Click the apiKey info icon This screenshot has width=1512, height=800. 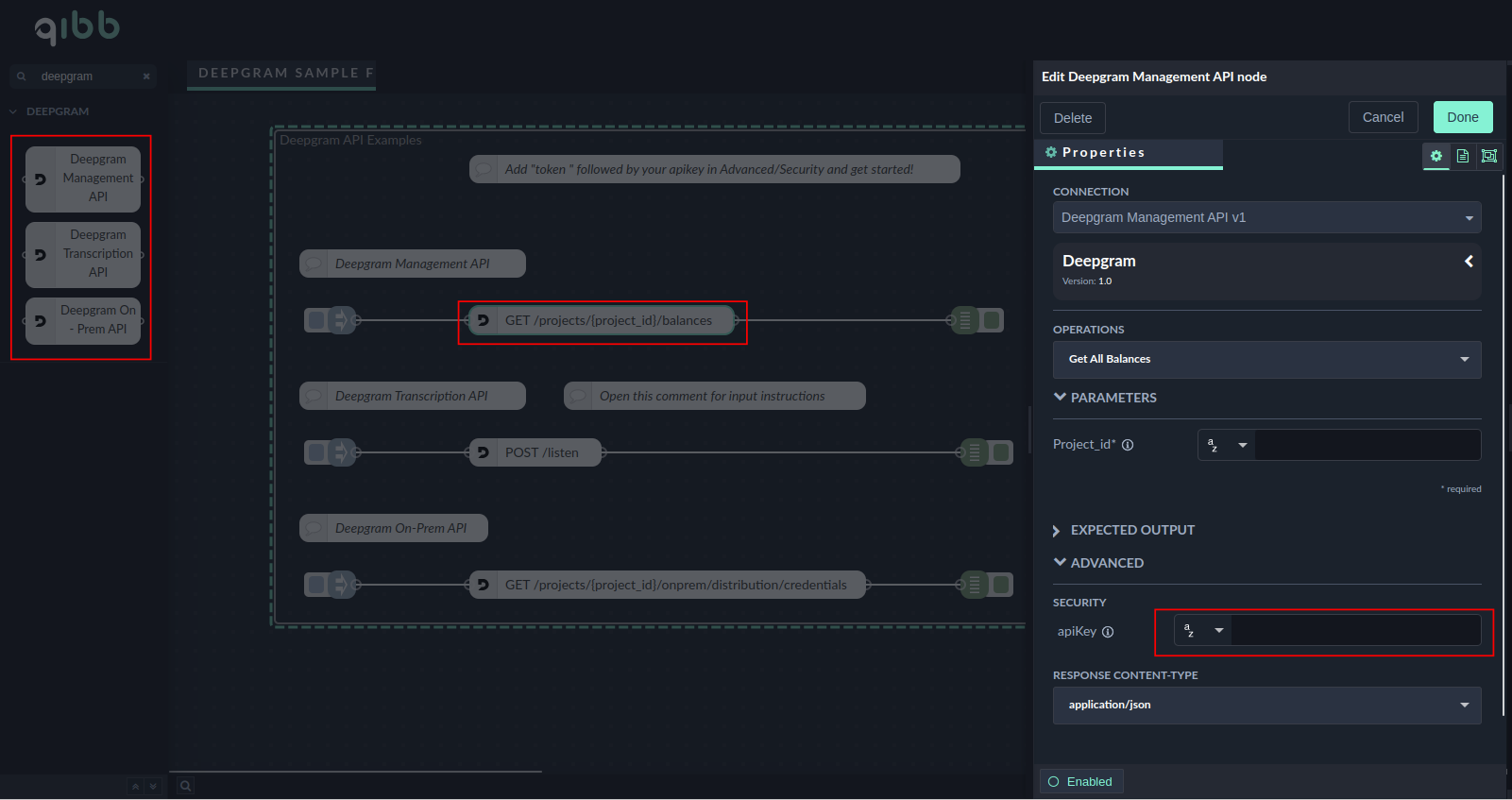point(1108,632)
